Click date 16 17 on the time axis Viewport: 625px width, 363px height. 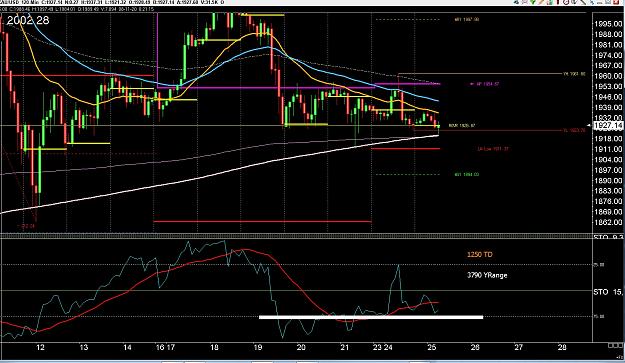165,347
